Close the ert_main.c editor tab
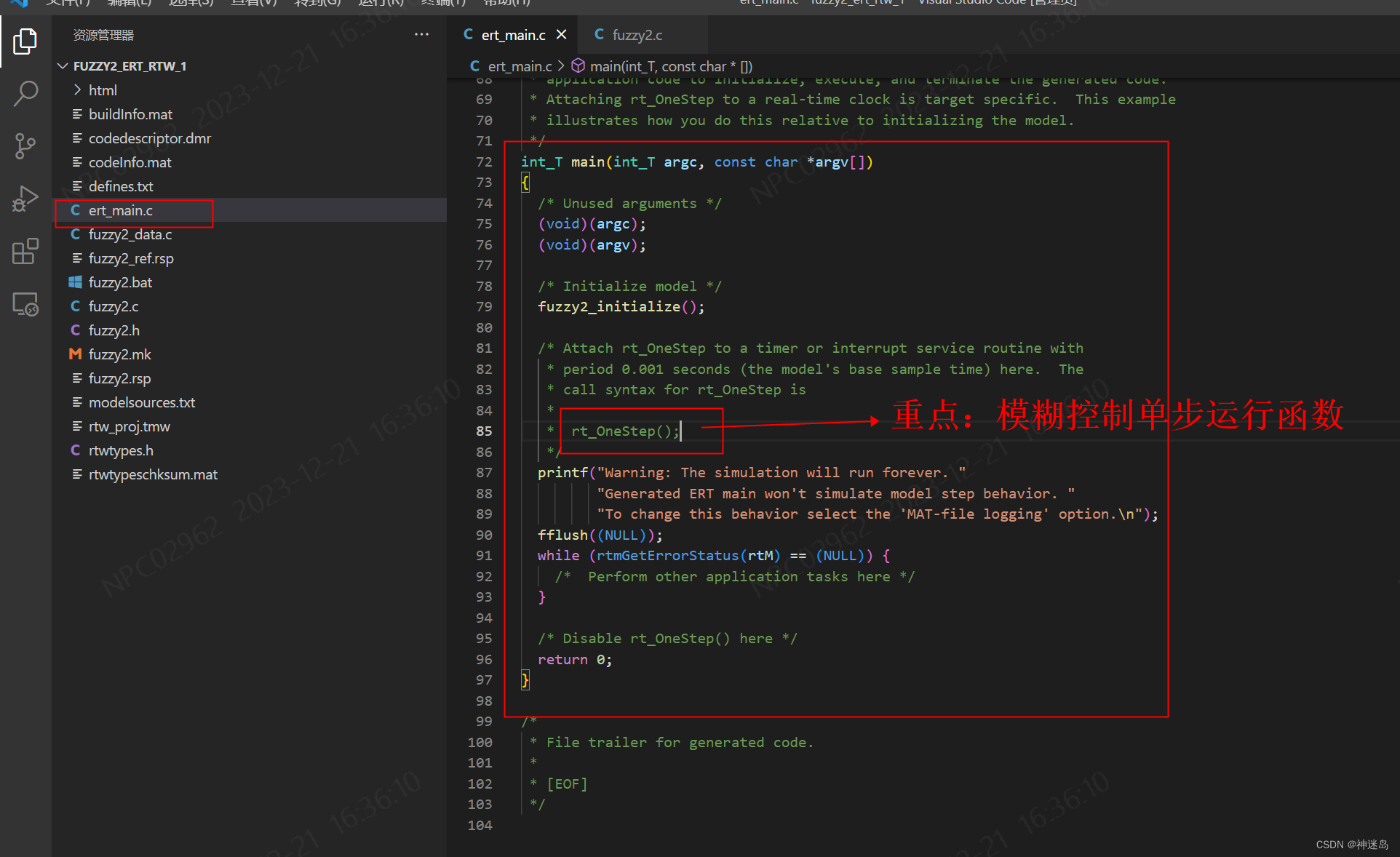 561,35
